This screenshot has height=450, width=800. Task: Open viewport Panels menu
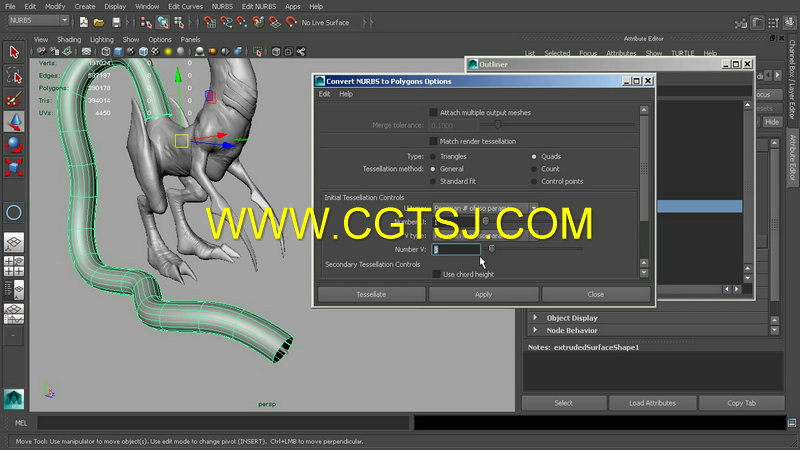point(190,39)
